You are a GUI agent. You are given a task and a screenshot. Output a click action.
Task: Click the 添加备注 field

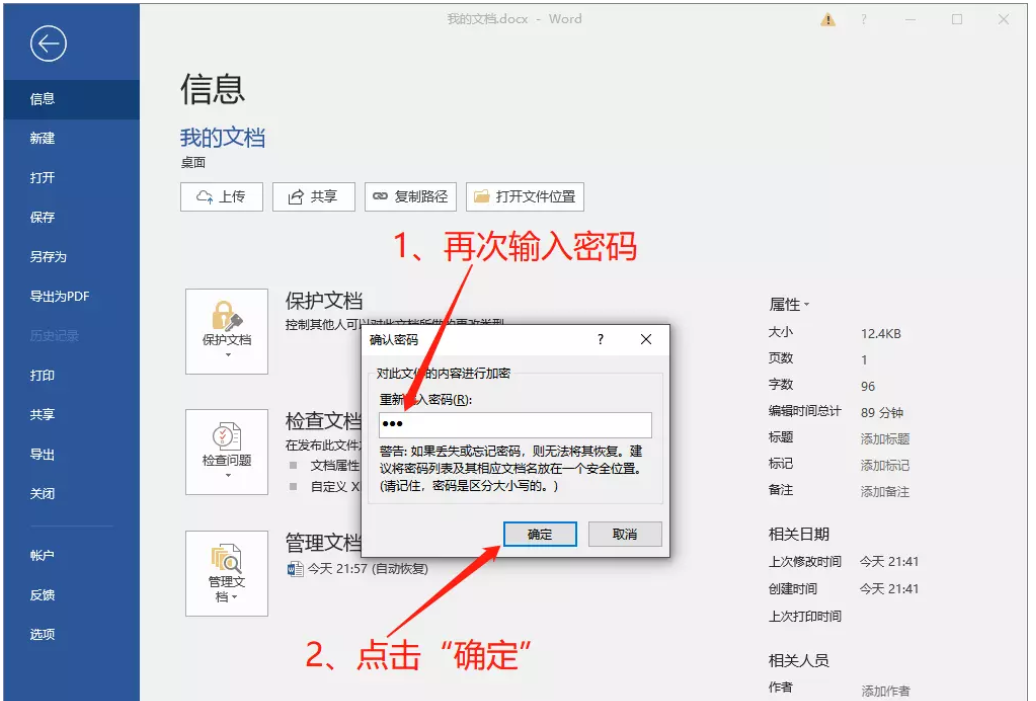click(885, 492)
